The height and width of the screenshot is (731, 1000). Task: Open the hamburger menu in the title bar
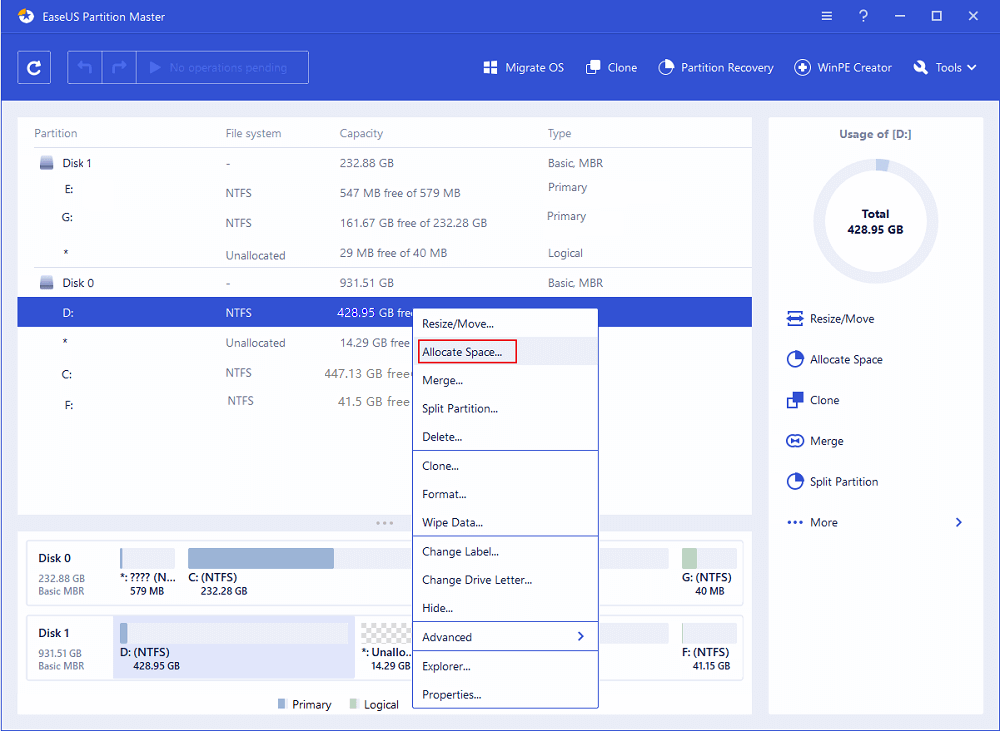(826, 16)
